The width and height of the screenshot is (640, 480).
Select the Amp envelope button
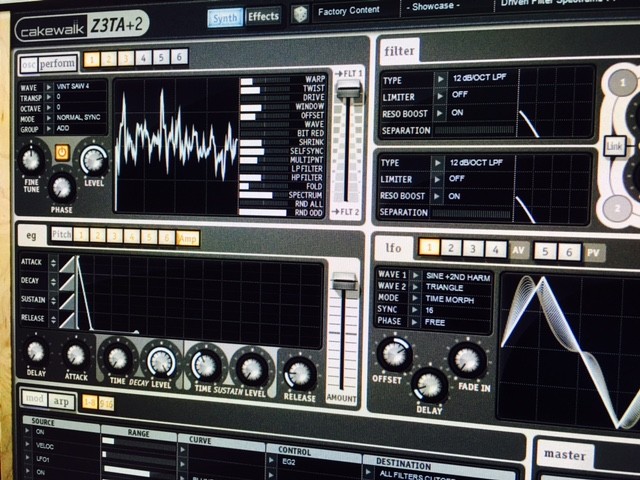pos(188,238)
